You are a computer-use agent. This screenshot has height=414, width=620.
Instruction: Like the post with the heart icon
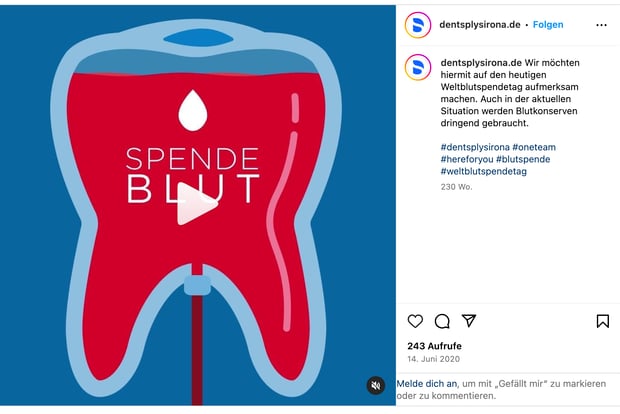pos(415,321)
